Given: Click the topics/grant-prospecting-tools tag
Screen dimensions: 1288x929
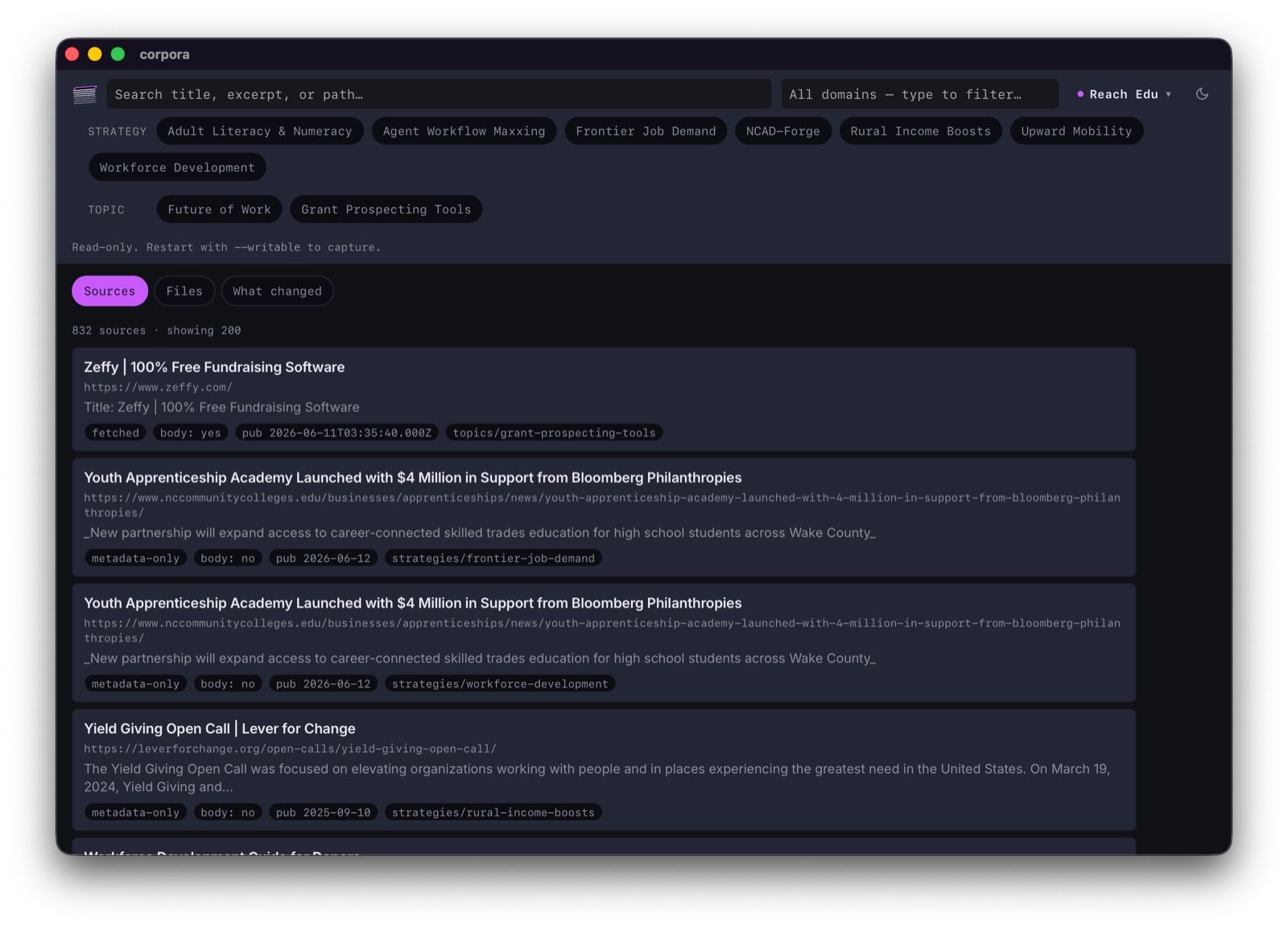Looking at the screenshot, I should coord(554,433).
